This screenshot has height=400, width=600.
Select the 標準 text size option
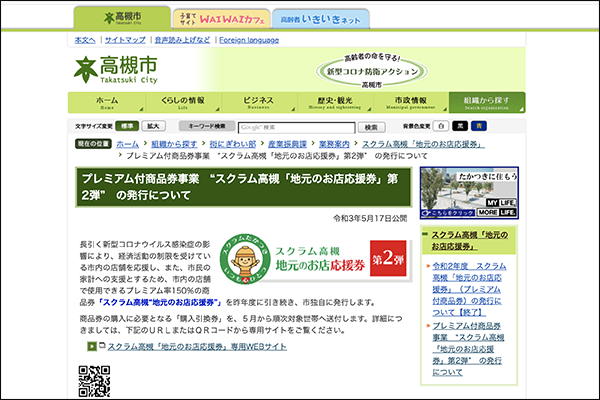127,126
